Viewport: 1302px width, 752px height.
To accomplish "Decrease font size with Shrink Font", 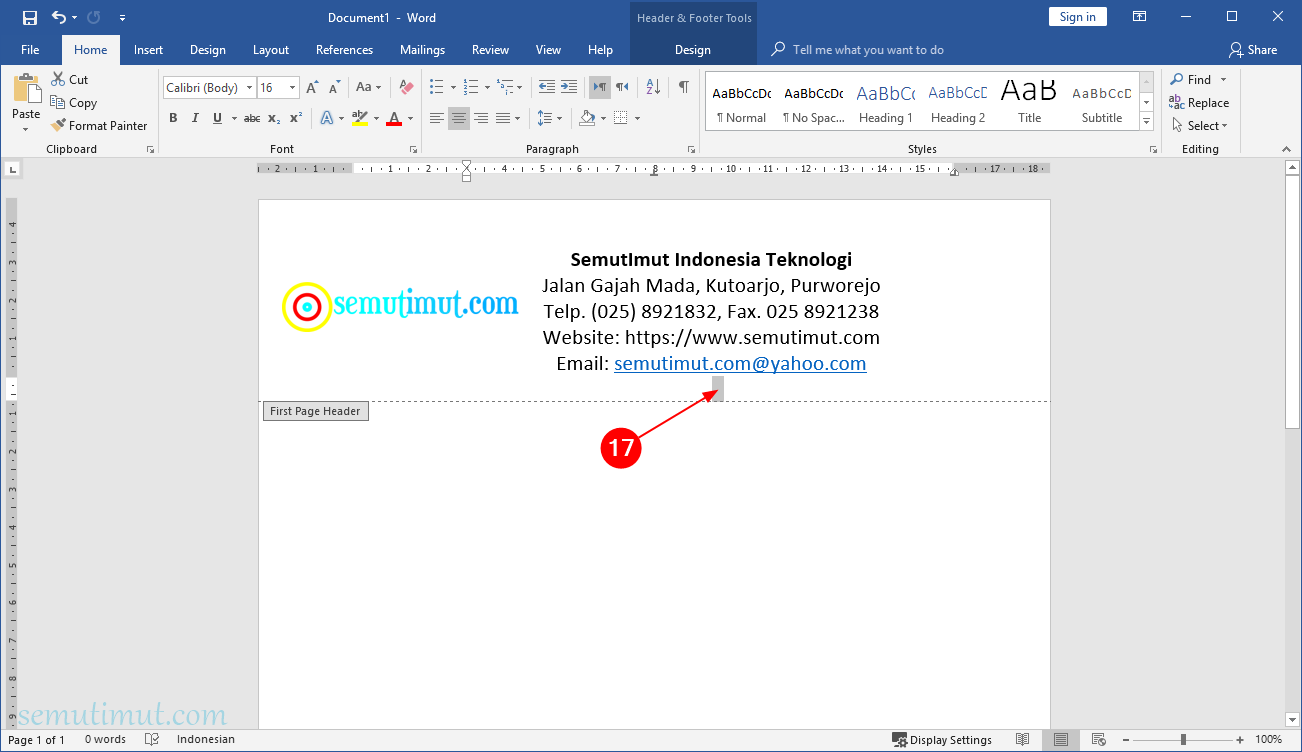I will coord(334,88).
